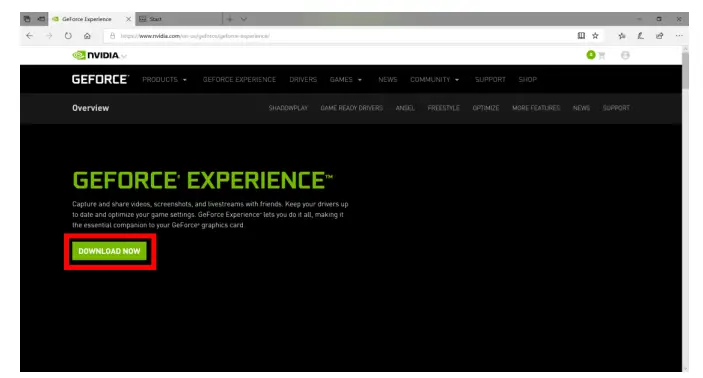Open Support in the Overview sub-navigation
The width and height of the screenshot is (703, 378).
616,108
